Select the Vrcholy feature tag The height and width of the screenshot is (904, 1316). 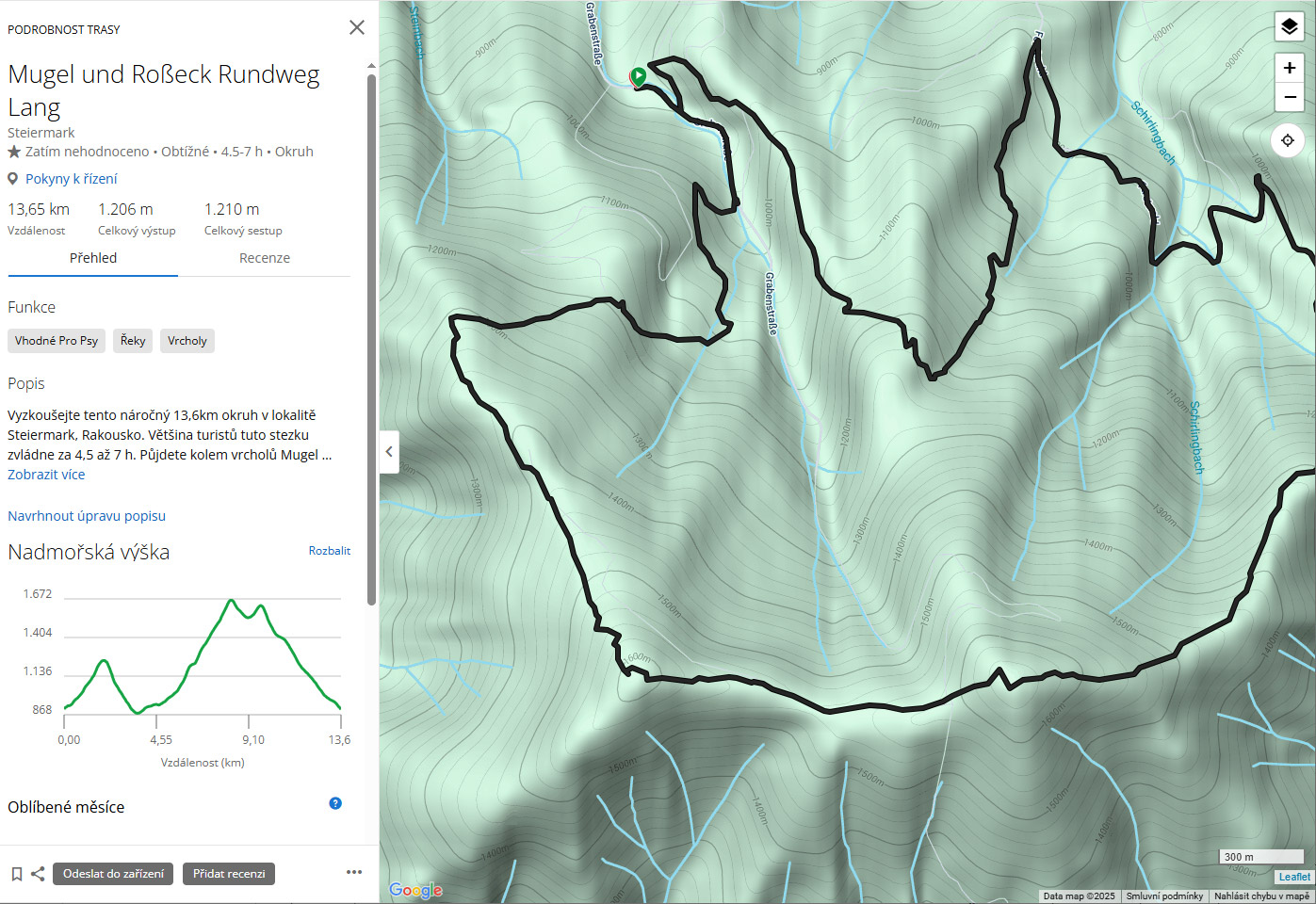tap(187, 341)
